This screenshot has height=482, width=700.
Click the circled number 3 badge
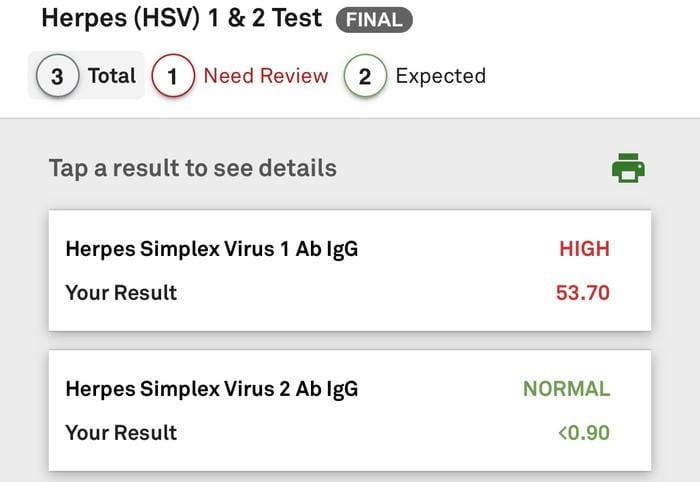pos(58,76)
